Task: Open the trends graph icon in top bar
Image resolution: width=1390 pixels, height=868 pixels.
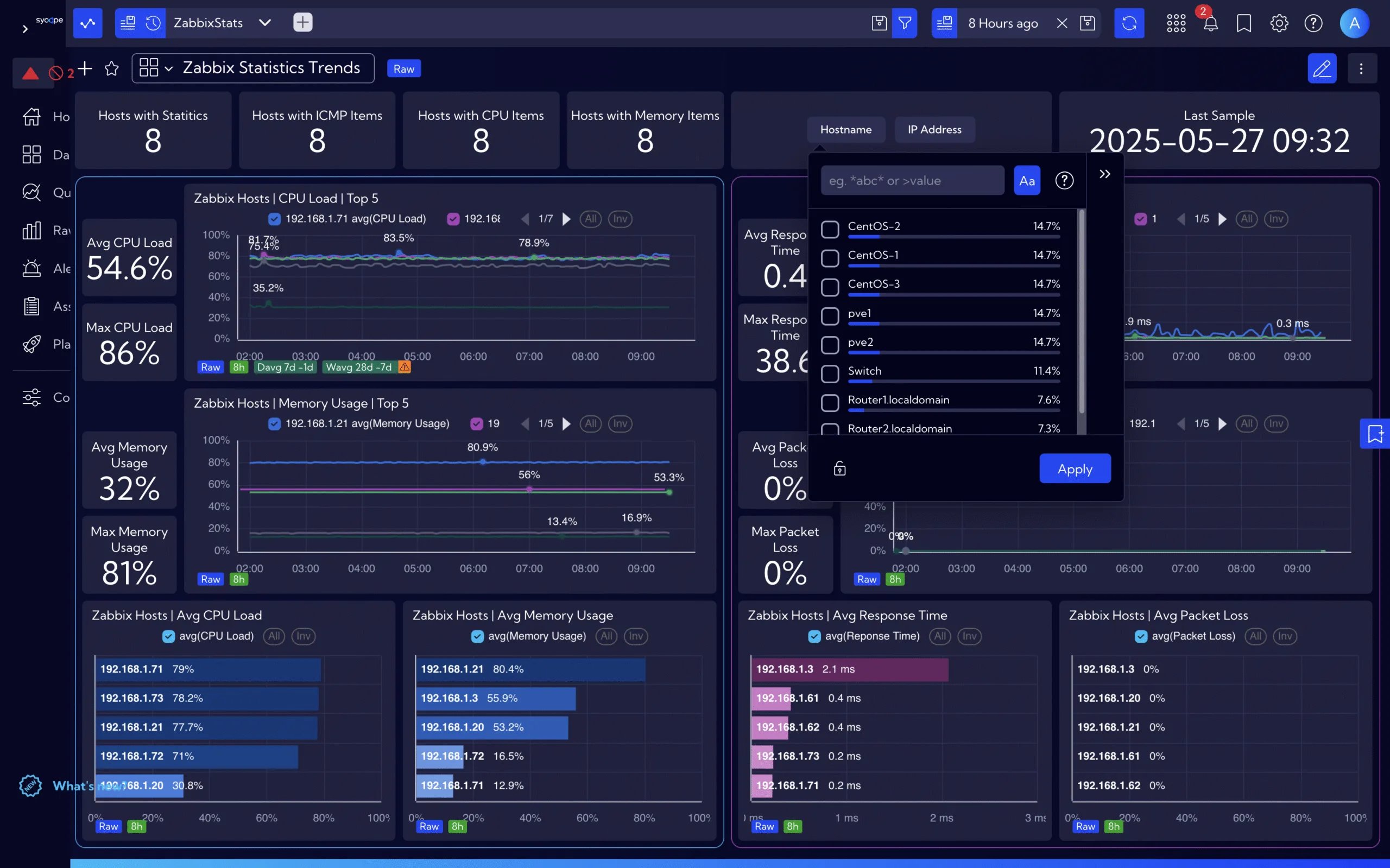Action: [88, 23]
